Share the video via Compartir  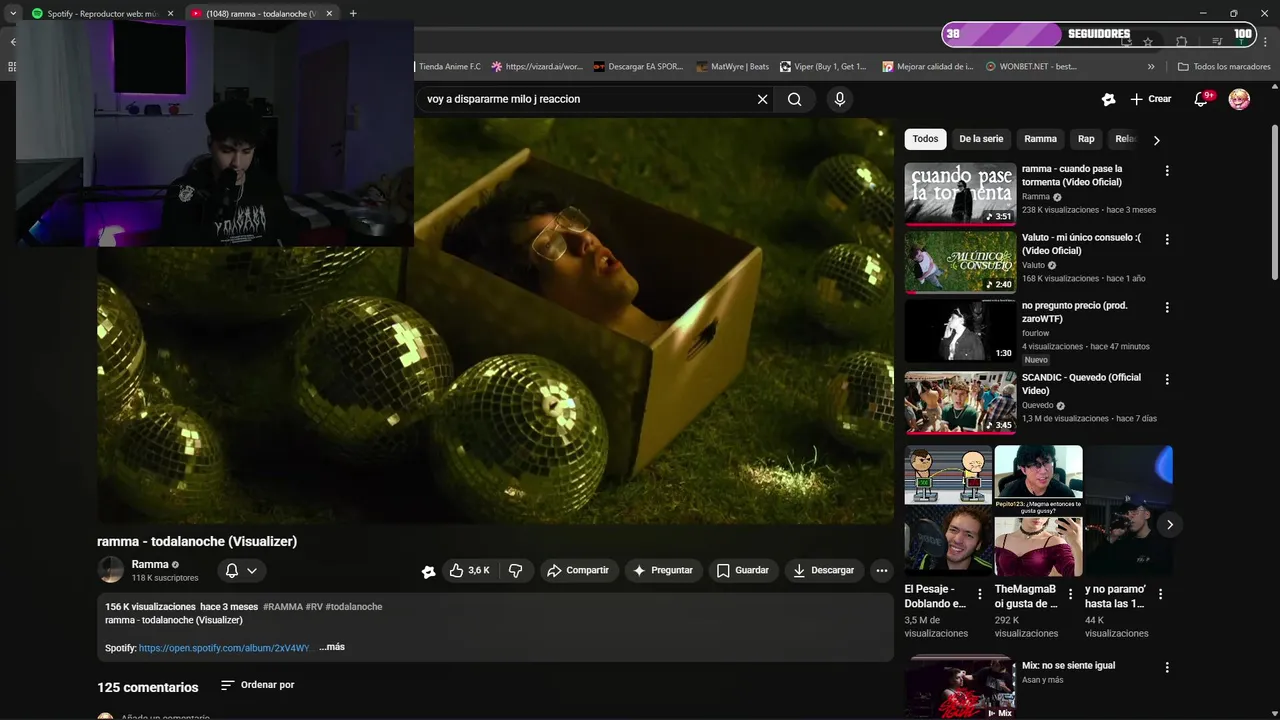578,570
